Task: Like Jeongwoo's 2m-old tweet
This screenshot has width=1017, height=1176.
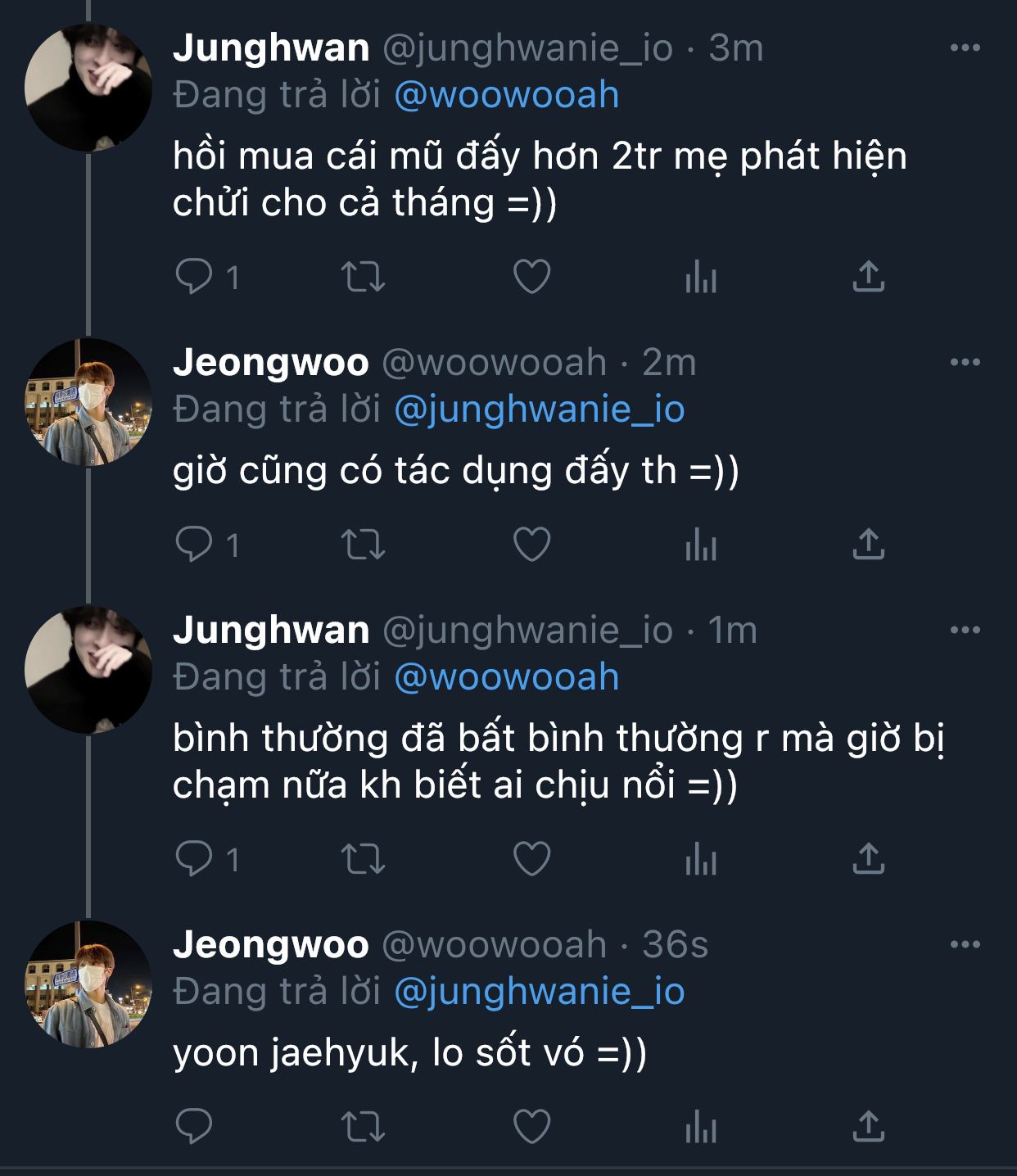Action: pyautogui.click(x=531, y=545)
